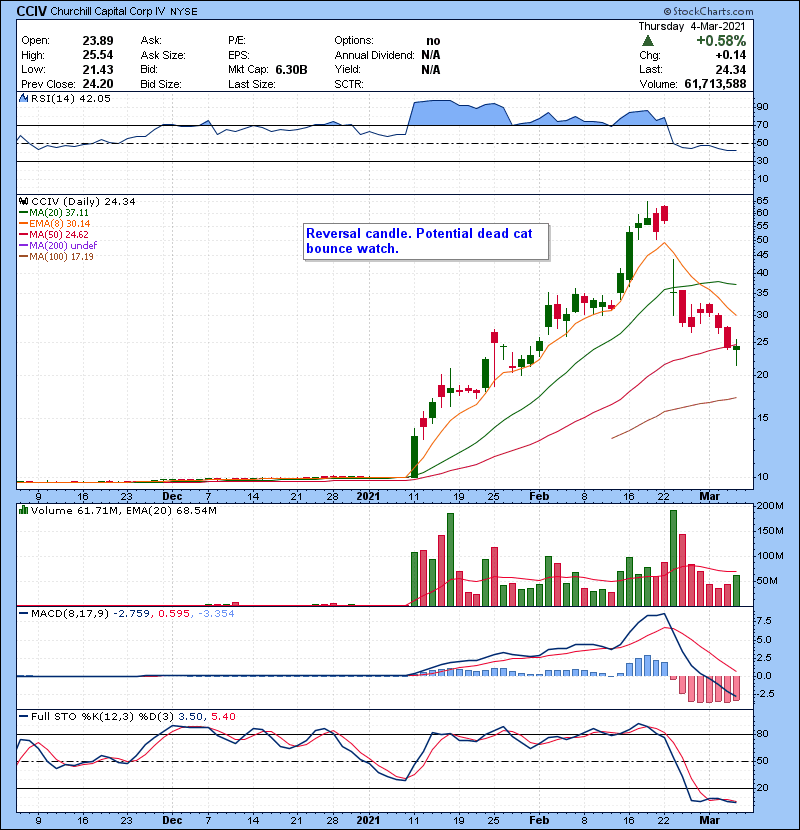Click the tallest volume bar near Feb 22
The width and height of the screenshot is (800, 830).
[673, 558]
